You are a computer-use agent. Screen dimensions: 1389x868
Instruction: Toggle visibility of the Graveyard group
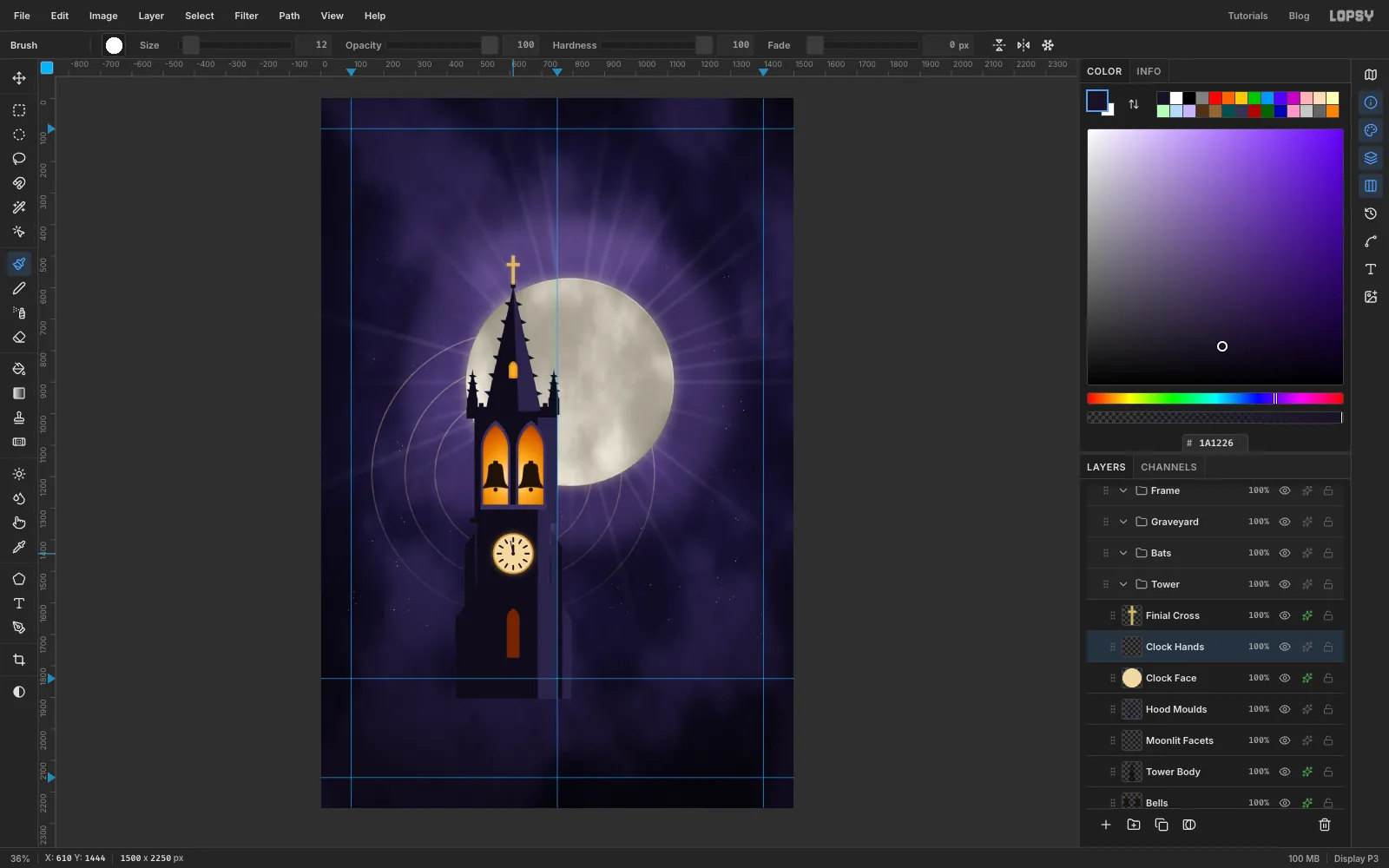click(1285, 522)
